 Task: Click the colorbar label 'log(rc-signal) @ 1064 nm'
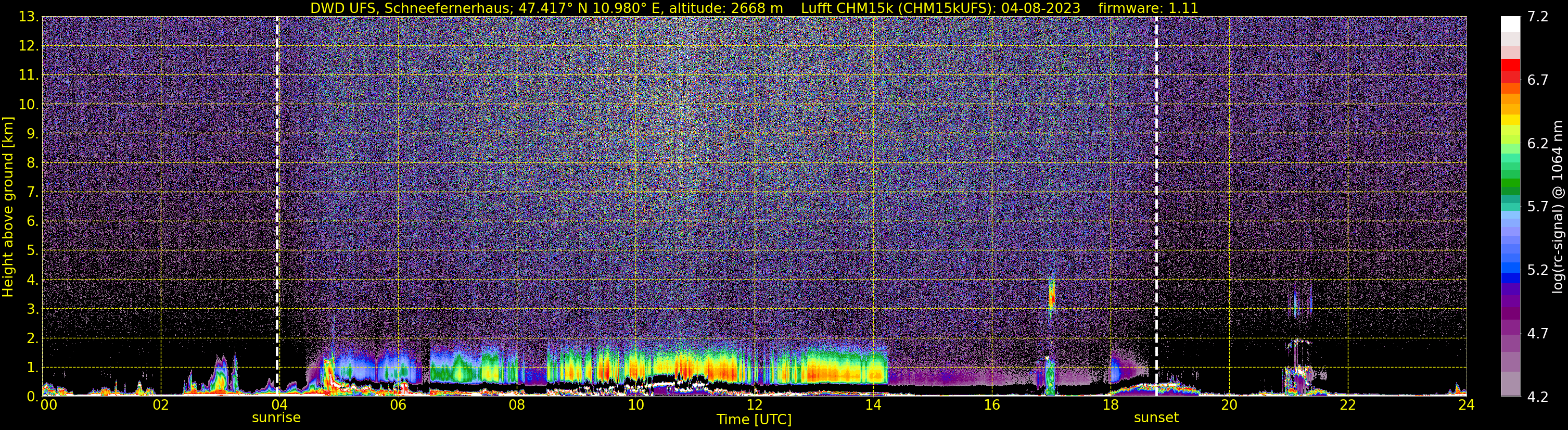point(1557,207)
